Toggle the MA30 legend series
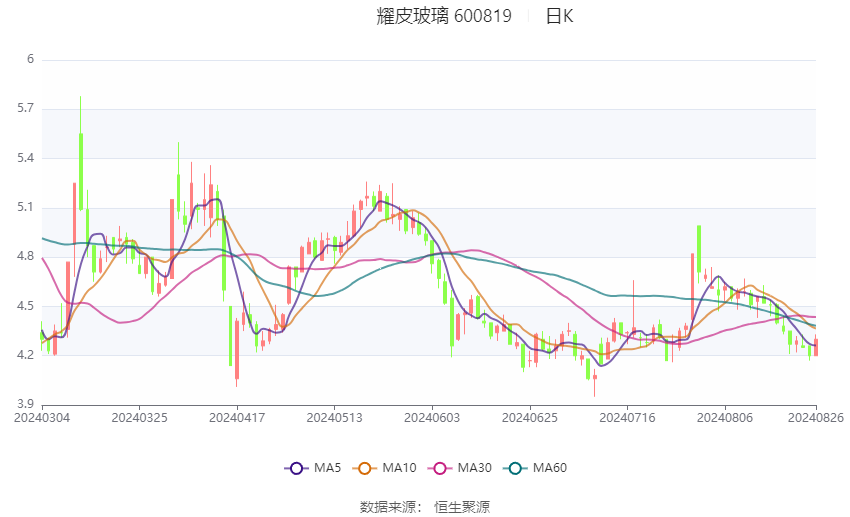 460,468
